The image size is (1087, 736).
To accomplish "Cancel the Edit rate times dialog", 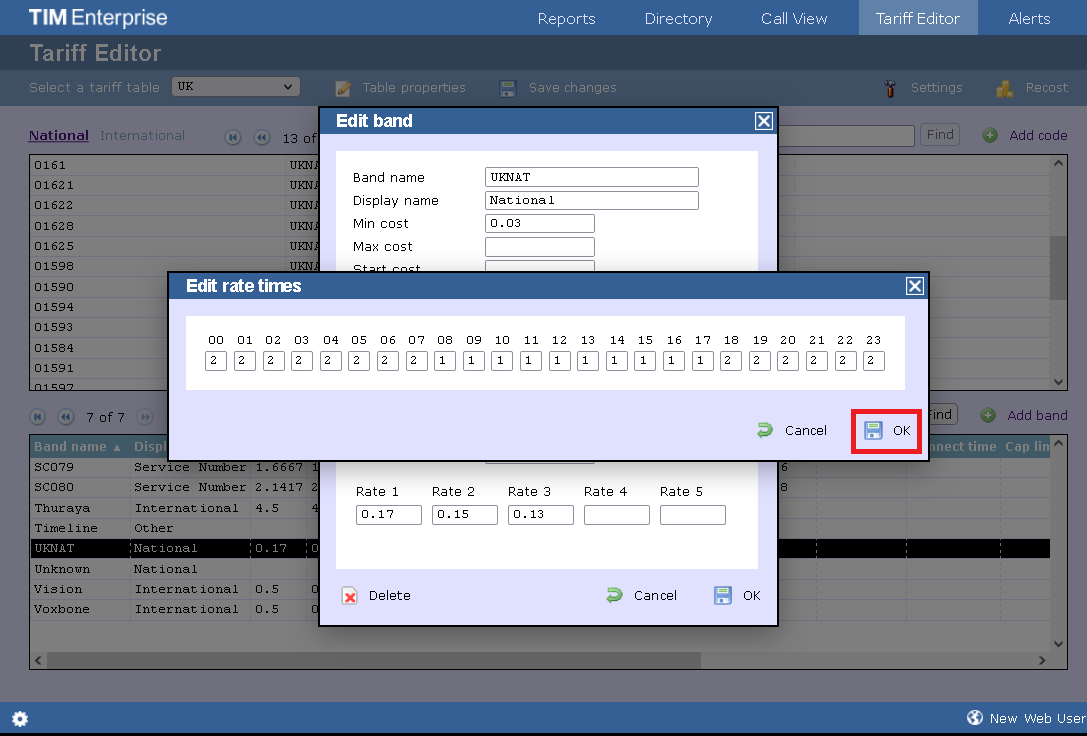I will [x=792, y=430].
